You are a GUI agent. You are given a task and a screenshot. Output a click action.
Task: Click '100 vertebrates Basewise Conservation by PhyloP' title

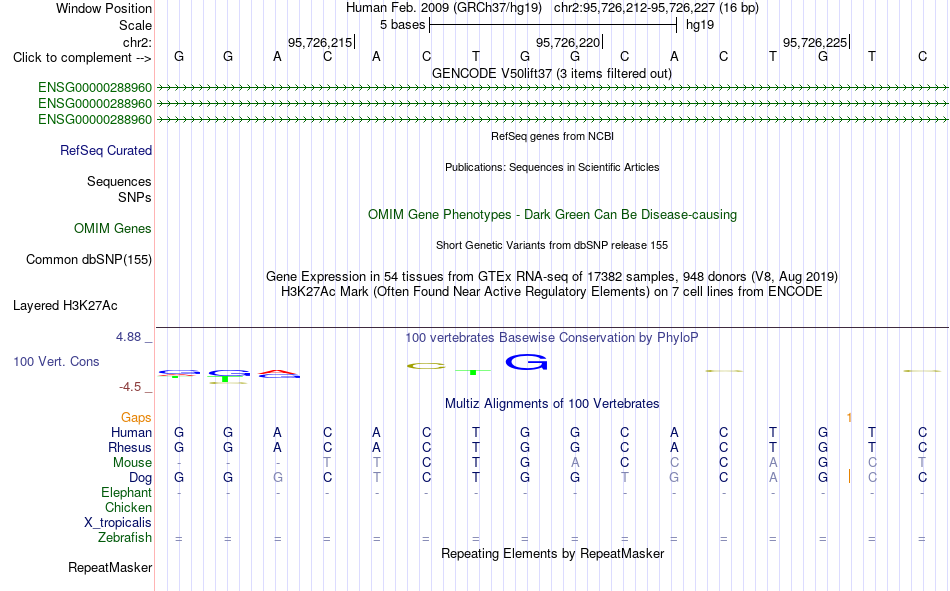coord(551,338)
